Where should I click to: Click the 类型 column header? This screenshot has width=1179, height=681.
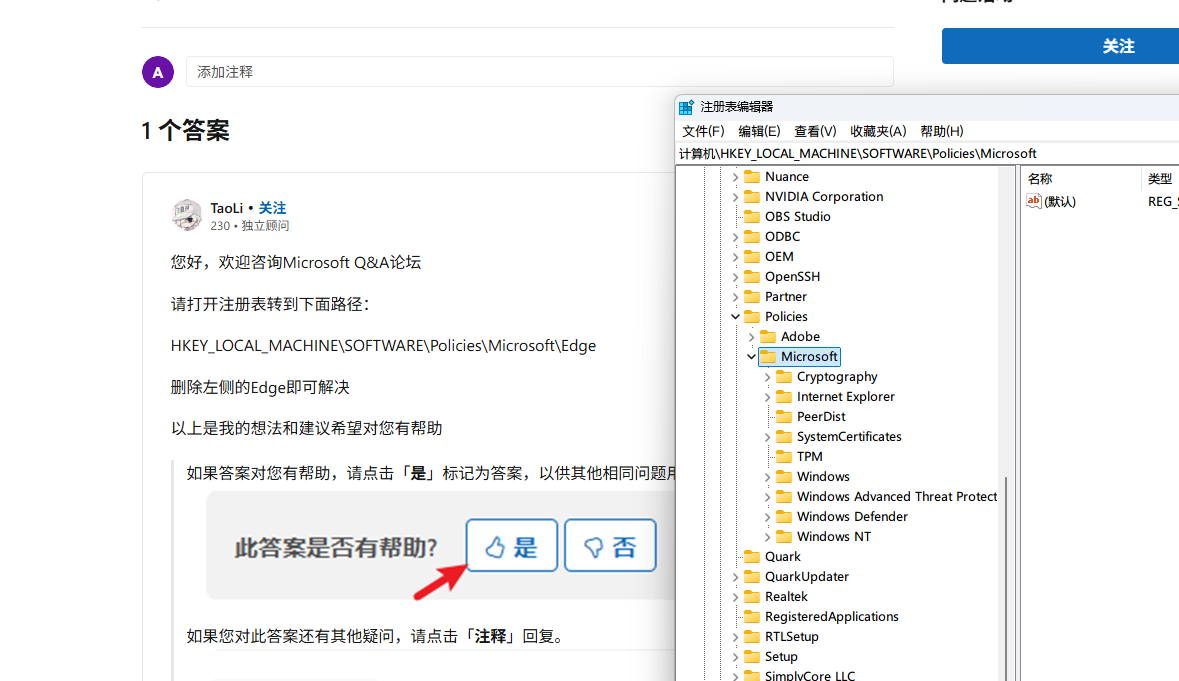tap(1160, 179)
